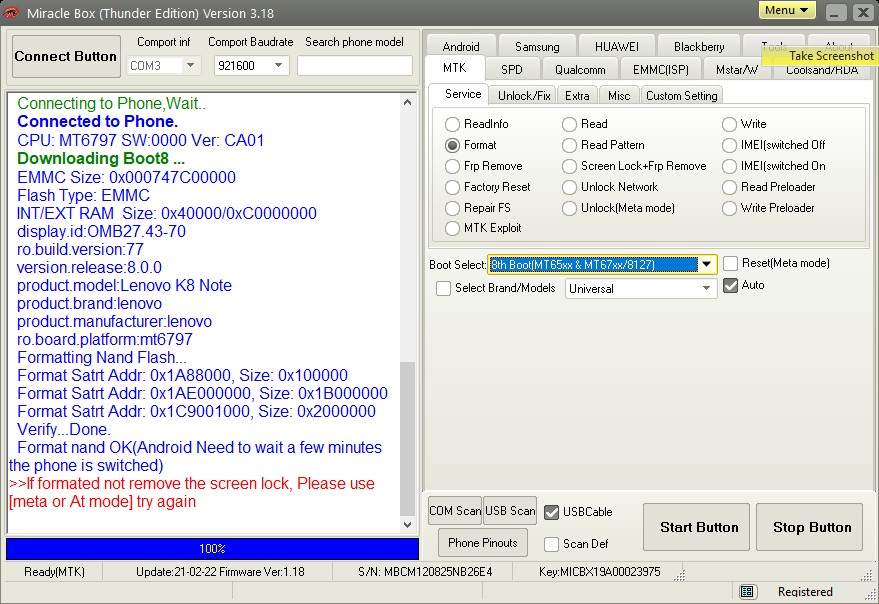Click the log panel vertical scrollbar thumb
The height and width of the screenshot is (604, 879).
(x=408, y=439)
